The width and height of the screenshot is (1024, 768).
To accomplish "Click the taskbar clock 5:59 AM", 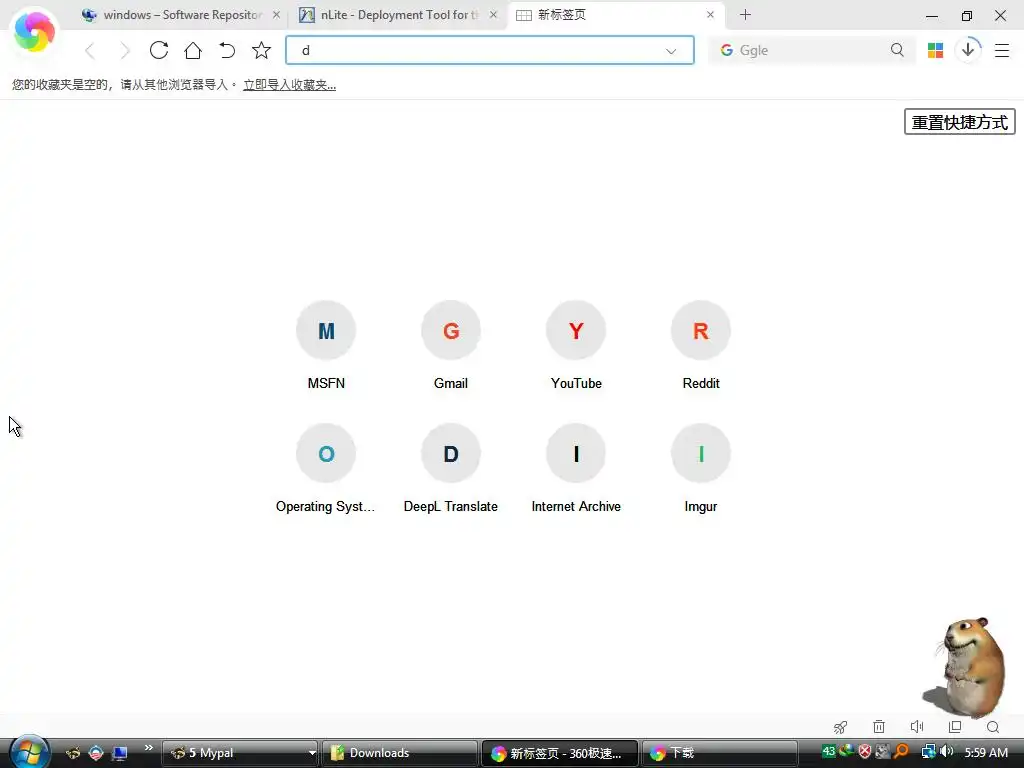I will click(986, 752).
